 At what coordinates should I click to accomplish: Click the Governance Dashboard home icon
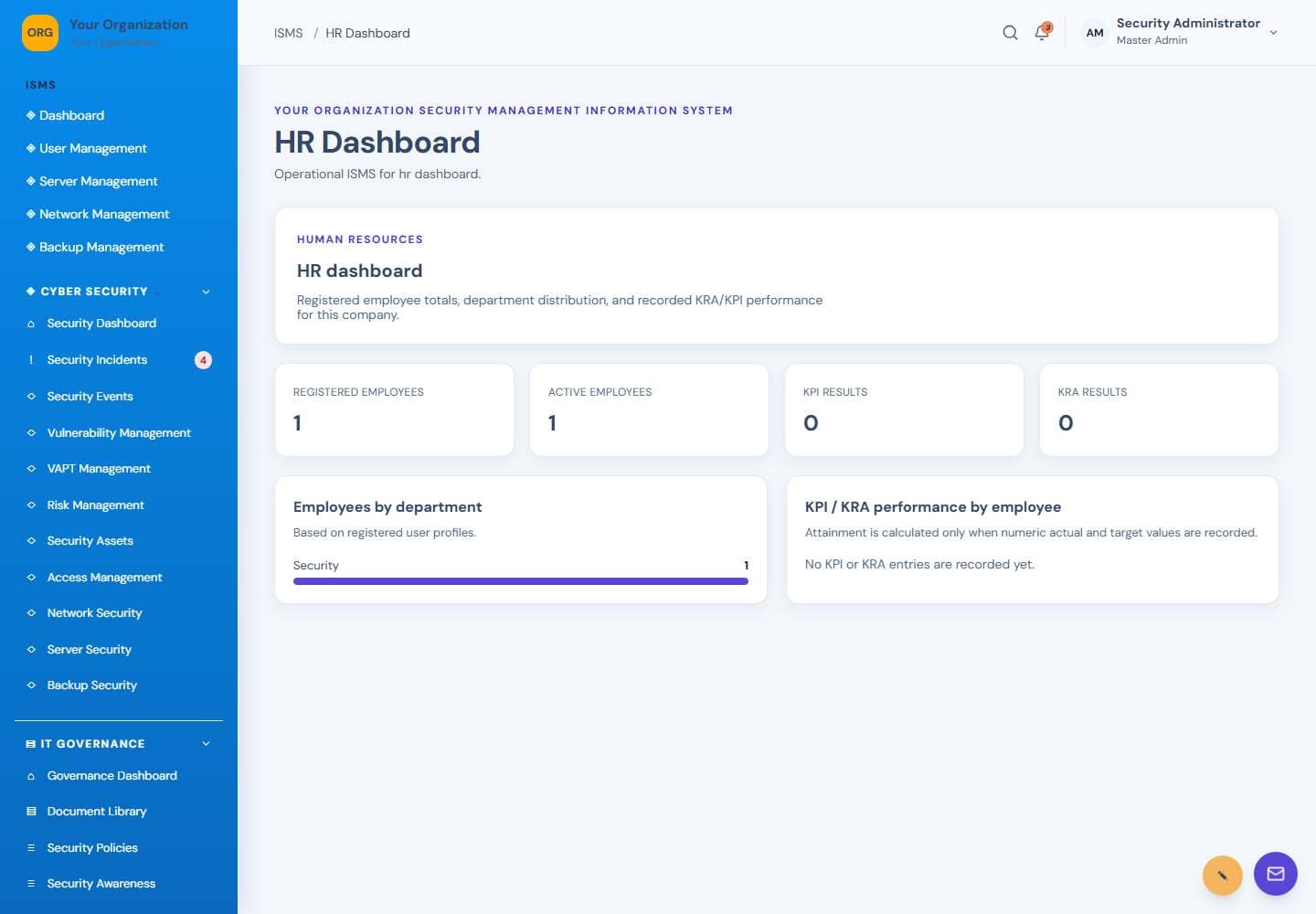pyautogui.click(x=31, y=776)
